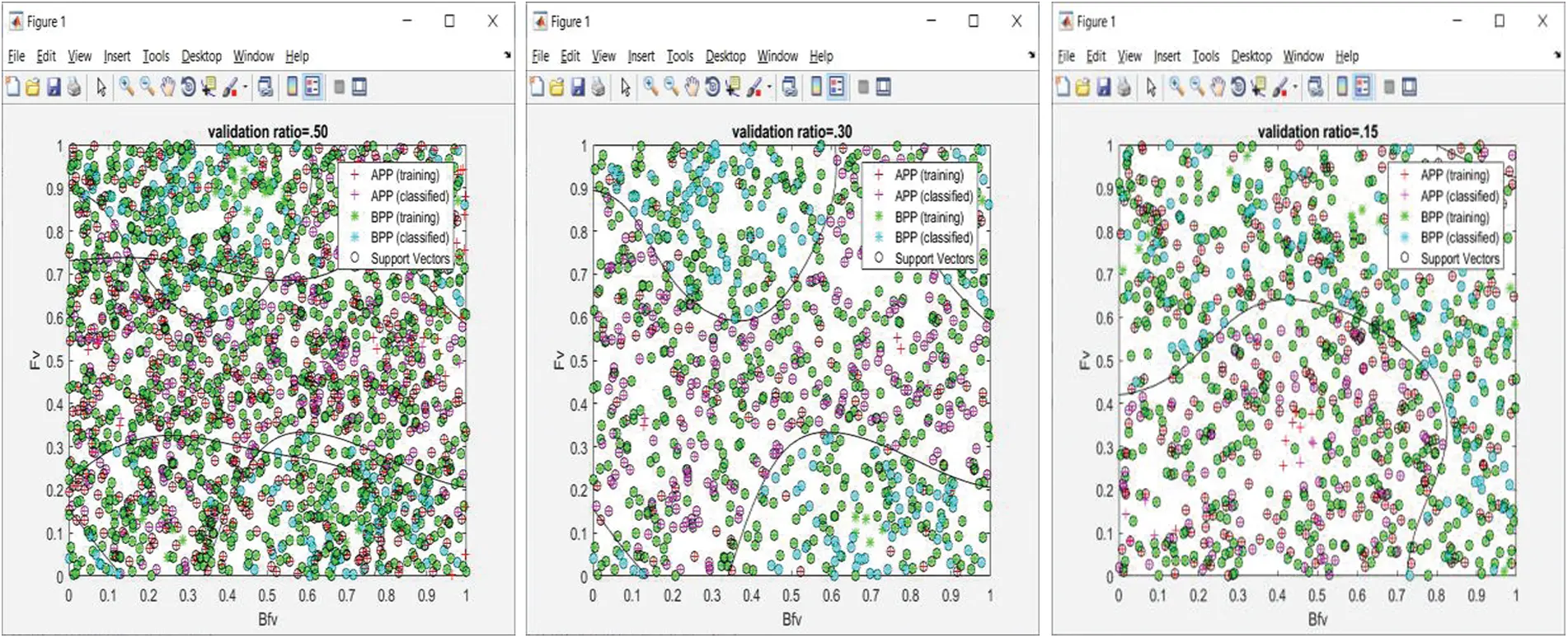Click Hide Plot Tools icon in left window

(339, 87)
